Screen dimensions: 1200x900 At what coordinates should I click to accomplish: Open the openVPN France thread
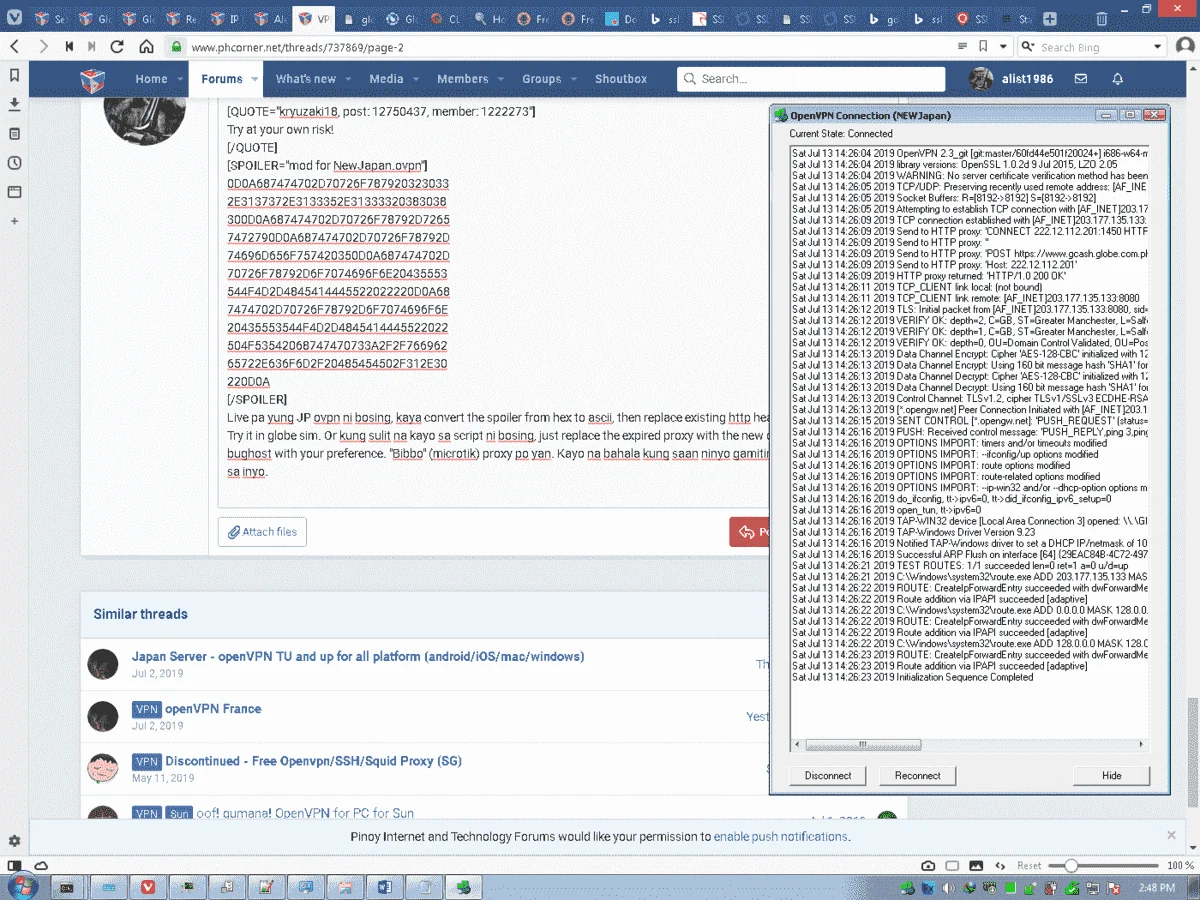coord(213,709)
